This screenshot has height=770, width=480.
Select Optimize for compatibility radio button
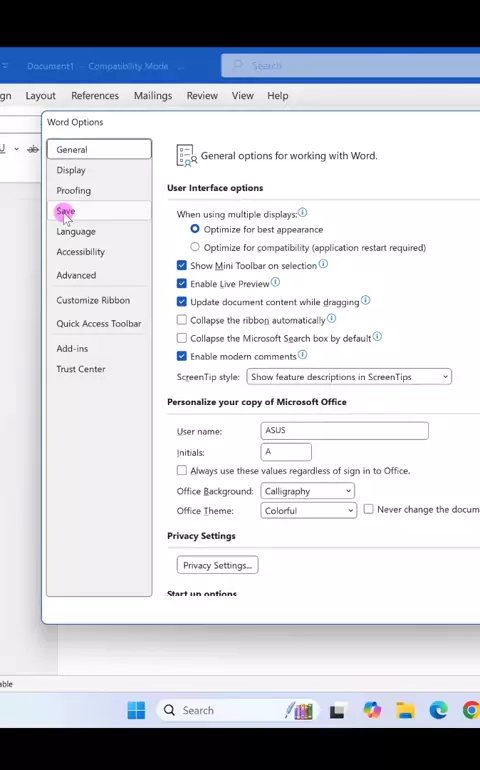(x=195, y=247)
